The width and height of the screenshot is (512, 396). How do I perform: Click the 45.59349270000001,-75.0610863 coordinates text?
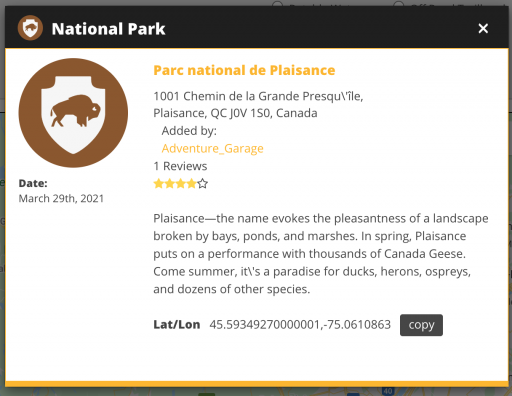[x=300, y=325]
